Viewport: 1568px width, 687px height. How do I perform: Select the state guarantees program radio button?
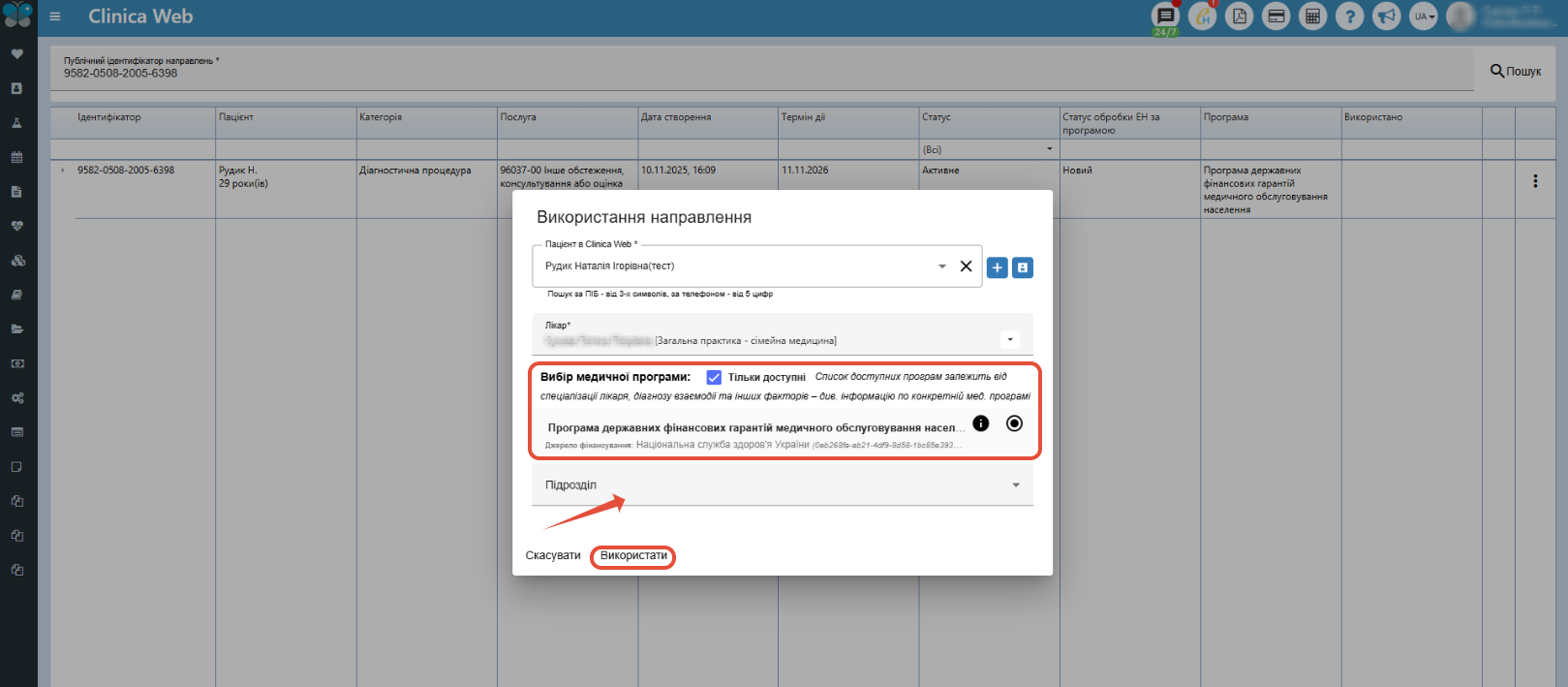click(1014, 423)
